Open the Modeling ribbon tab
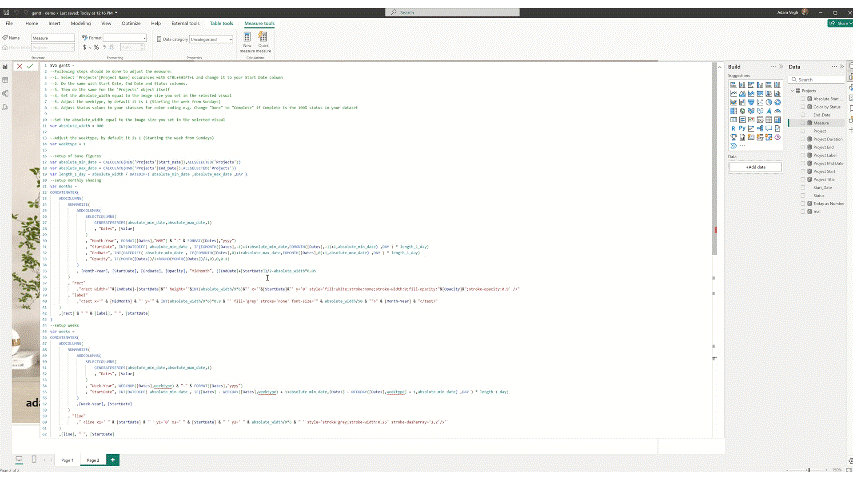The height and width of the screenshot is (480, 853). click(x=75, y=22)
